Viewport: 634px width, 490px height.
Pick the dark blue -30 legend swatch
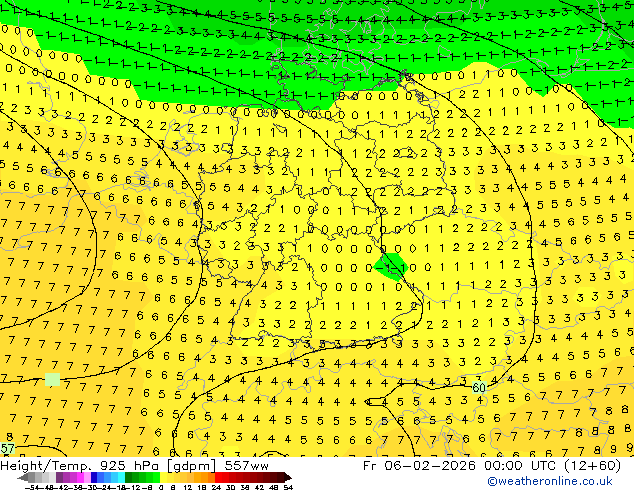[94, 477]
